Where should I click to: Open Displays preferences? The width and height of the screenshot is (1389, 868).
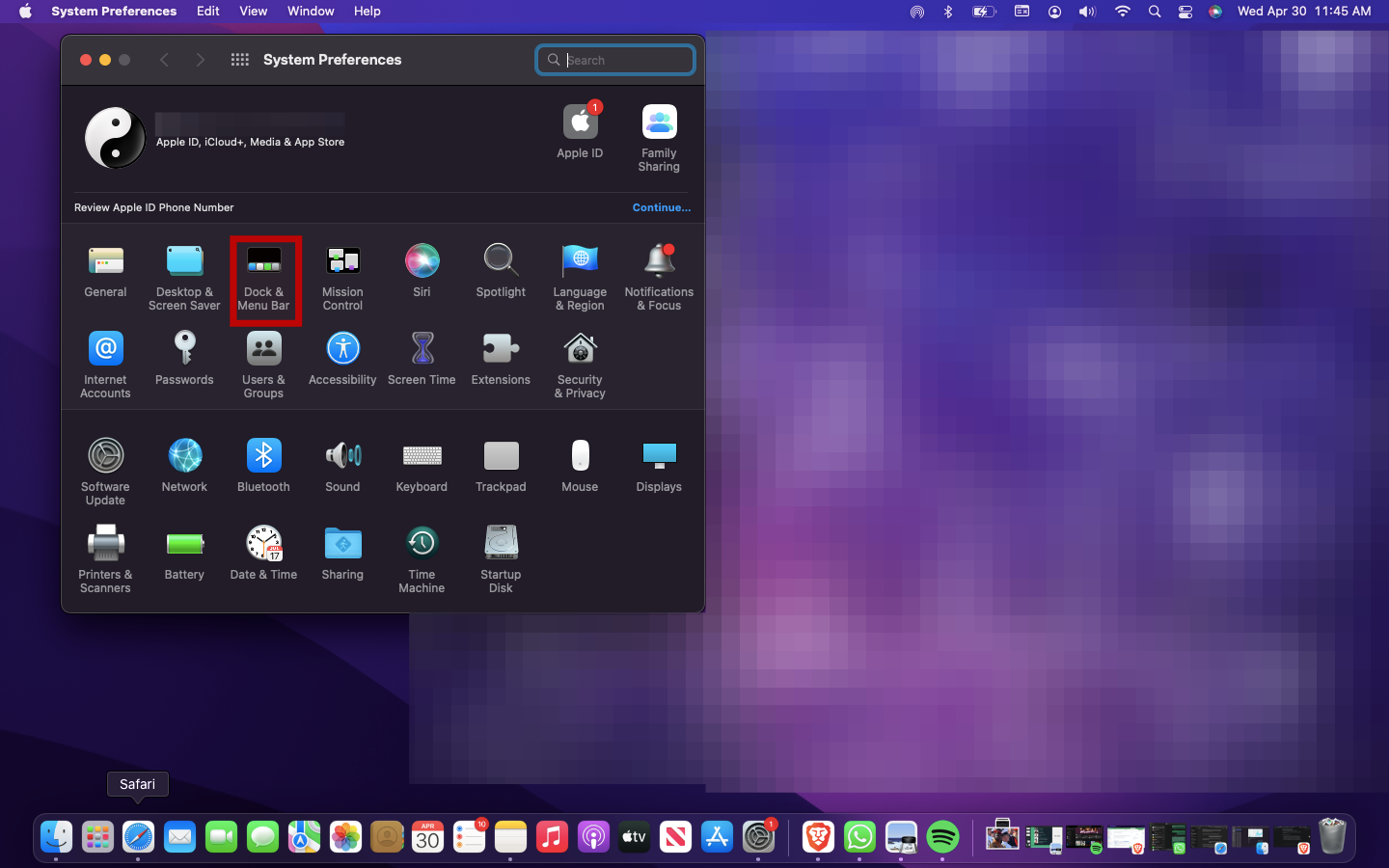(x=659, y=465)
